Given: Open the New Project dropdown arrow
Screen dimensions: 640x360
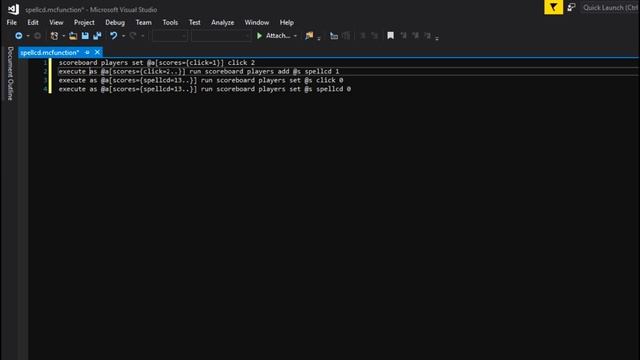Looking at the screenshot, I should click(63, 36).
